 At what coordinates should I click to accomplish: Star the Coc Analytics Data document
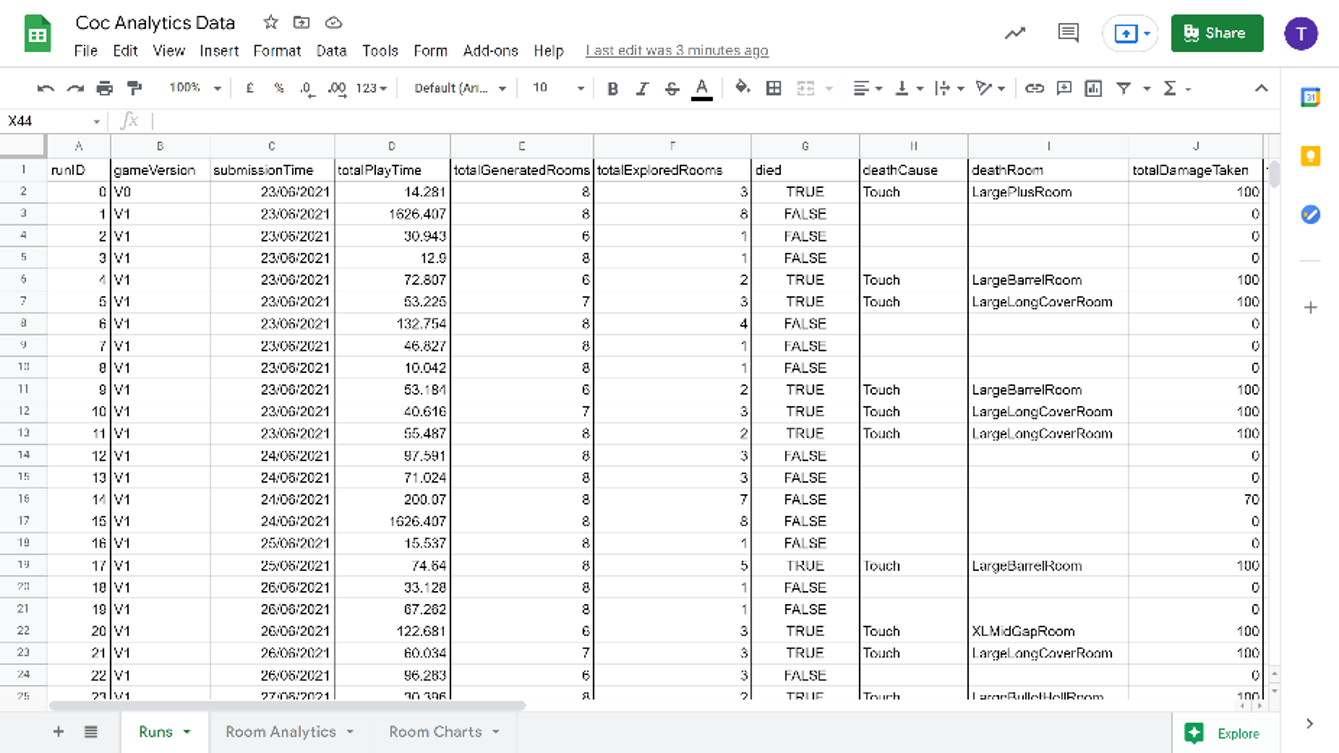point(270,23)
